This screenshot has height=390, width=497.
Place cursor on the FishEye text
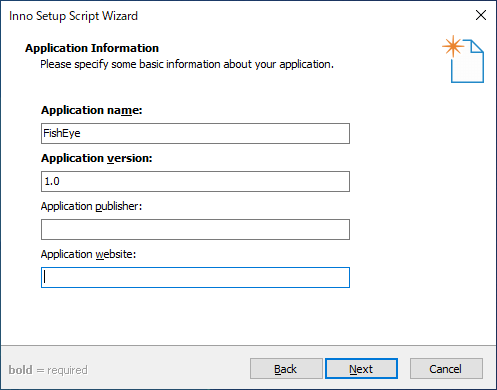62,133
